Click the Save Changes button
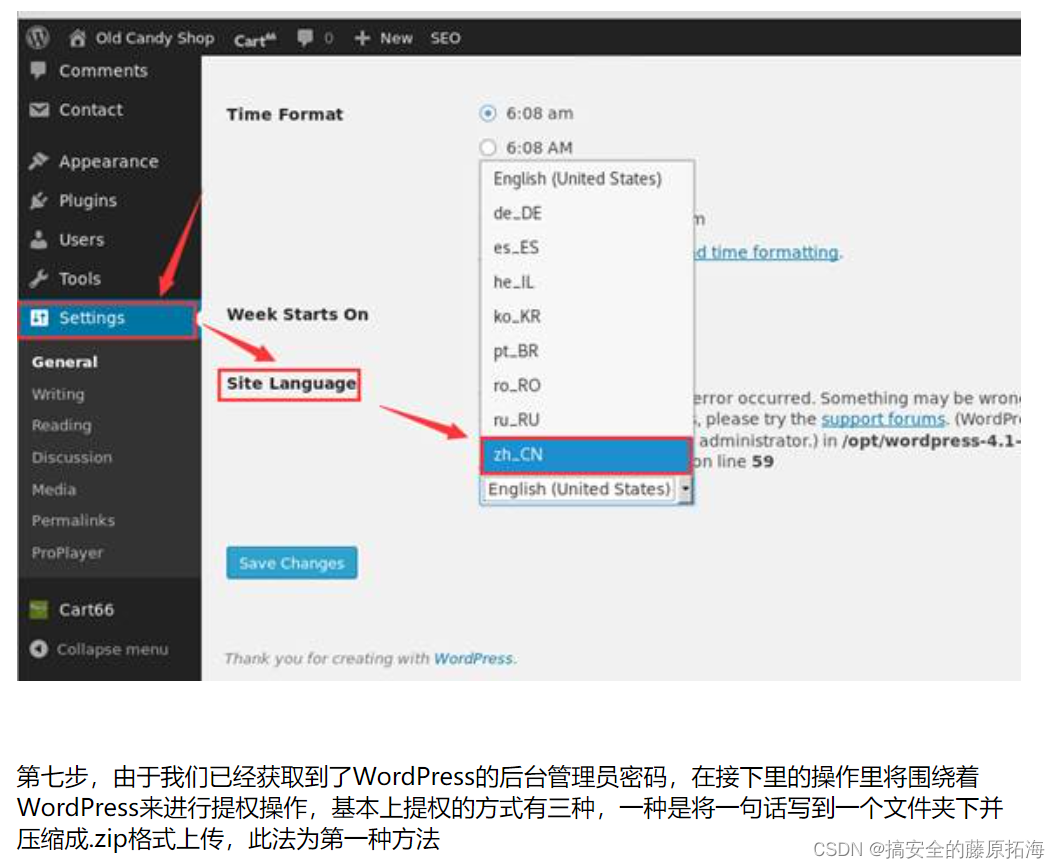Screen dimensions: 1060x868 pos(291,563)
